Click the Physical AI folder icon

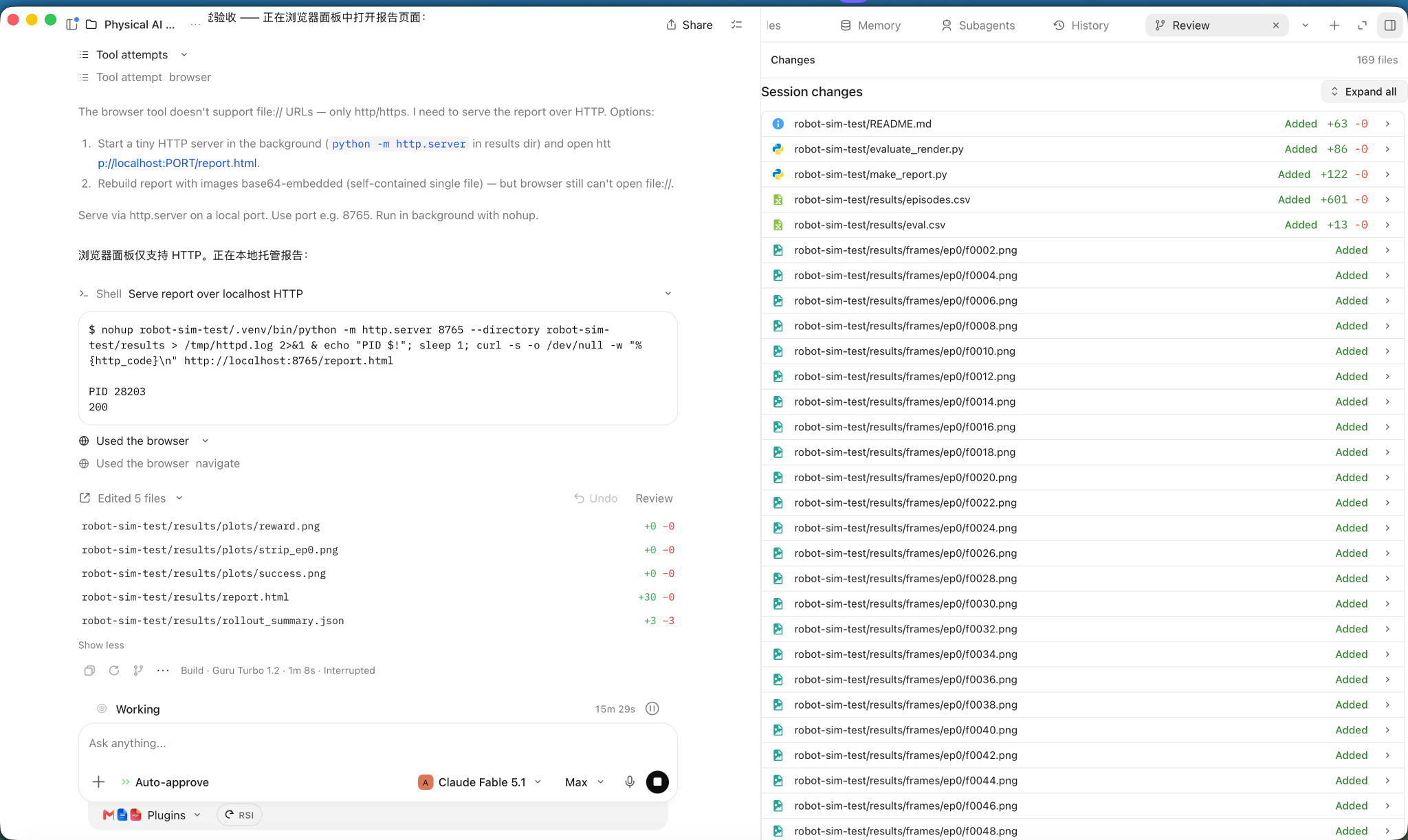(91, 25)
